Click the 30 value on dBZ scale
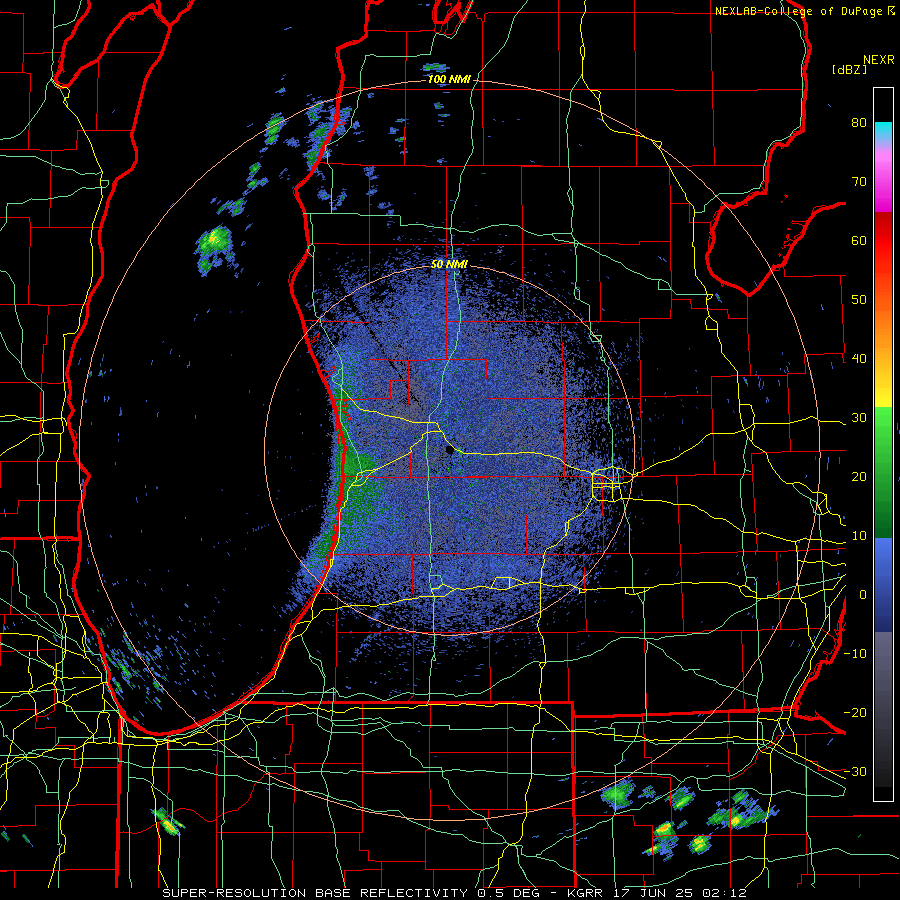The image size is (900, 900). [859, 418]
